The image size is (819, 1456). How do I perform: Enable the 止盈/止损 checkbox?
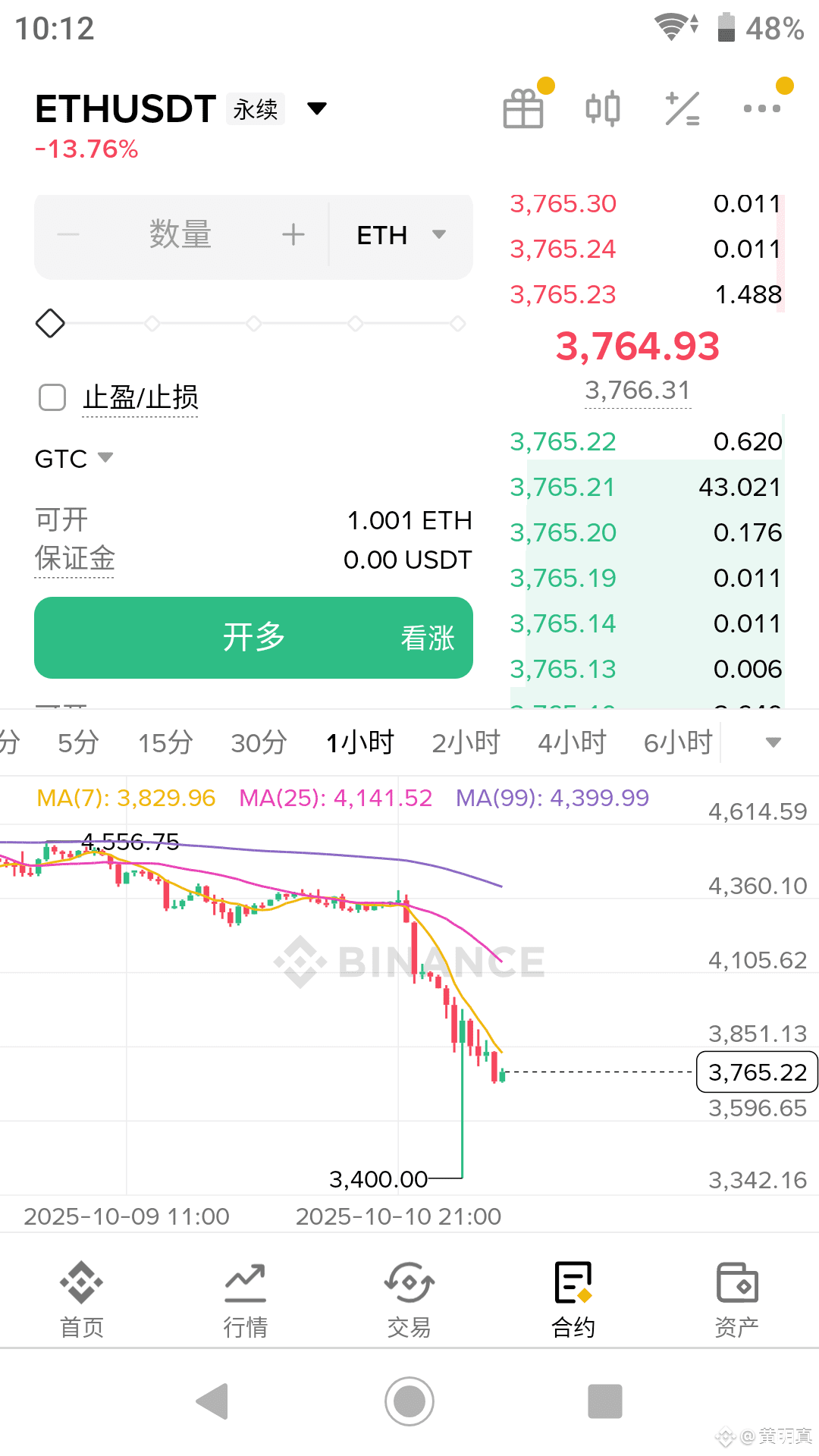pos(52,397)
